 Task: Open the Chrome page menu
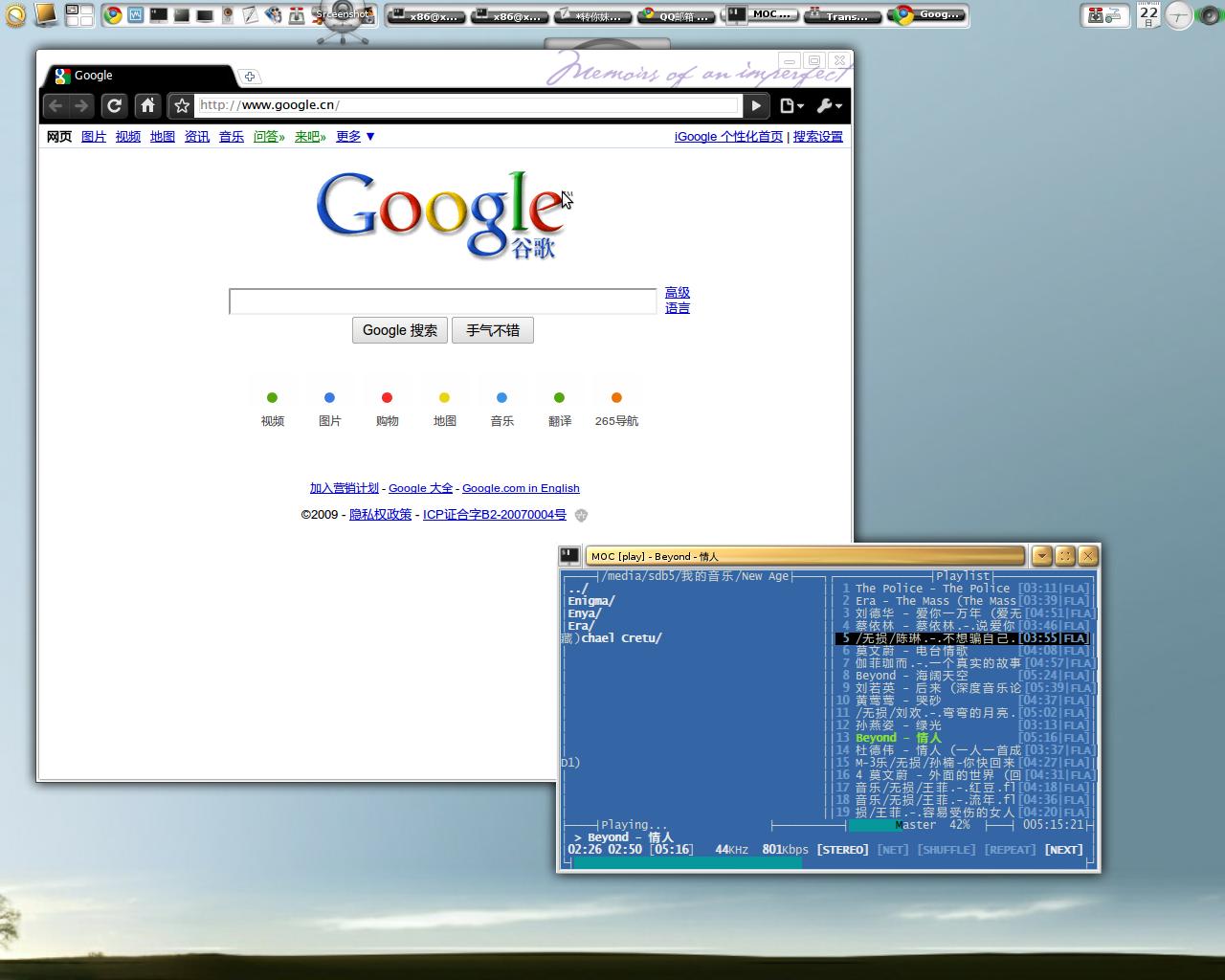point(791,106)
